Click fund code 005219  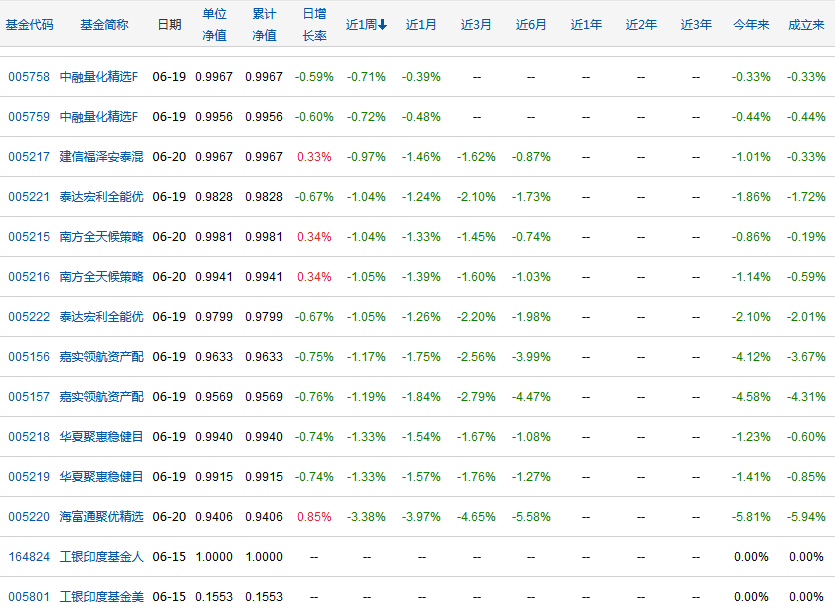pyautogui.click(x=29, y=477)
